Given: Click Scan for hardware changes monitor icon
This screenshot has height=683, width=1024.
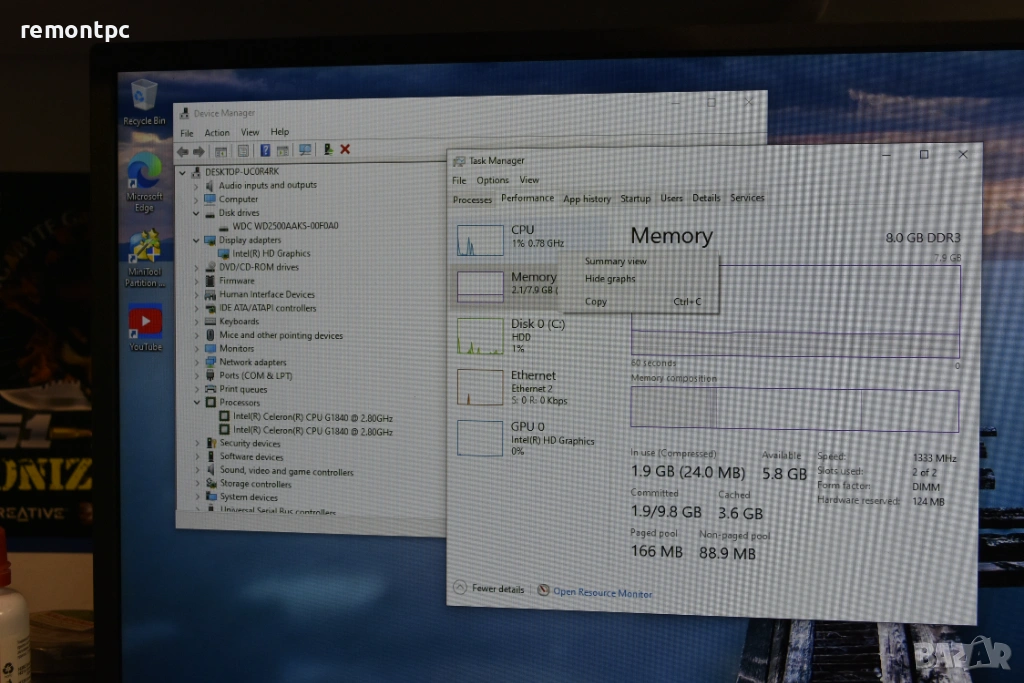Looking at the screenshot, I should coord(305,150).
